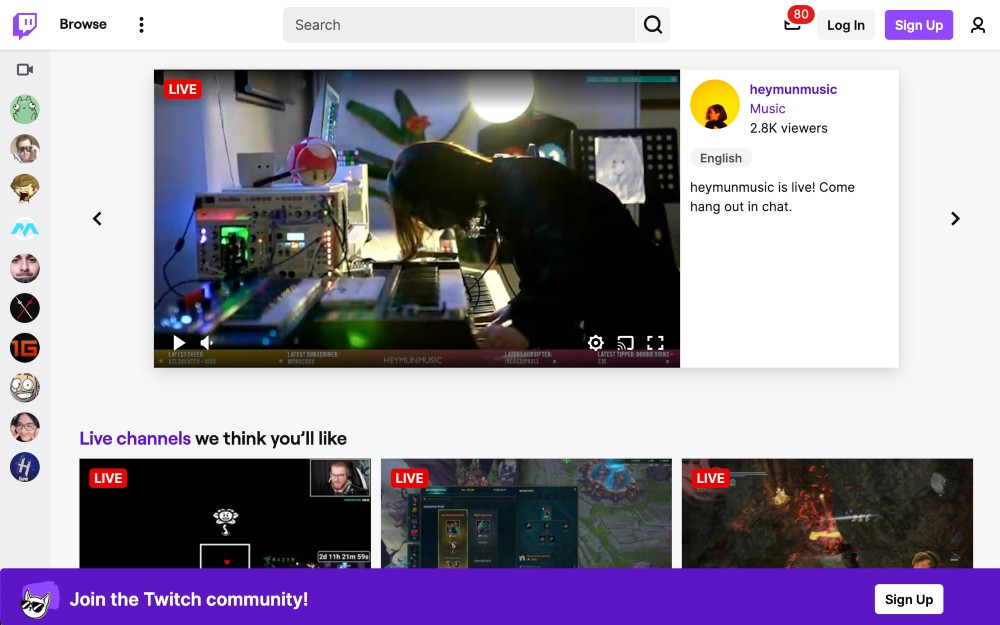Select the English language tag

point(721,157)
